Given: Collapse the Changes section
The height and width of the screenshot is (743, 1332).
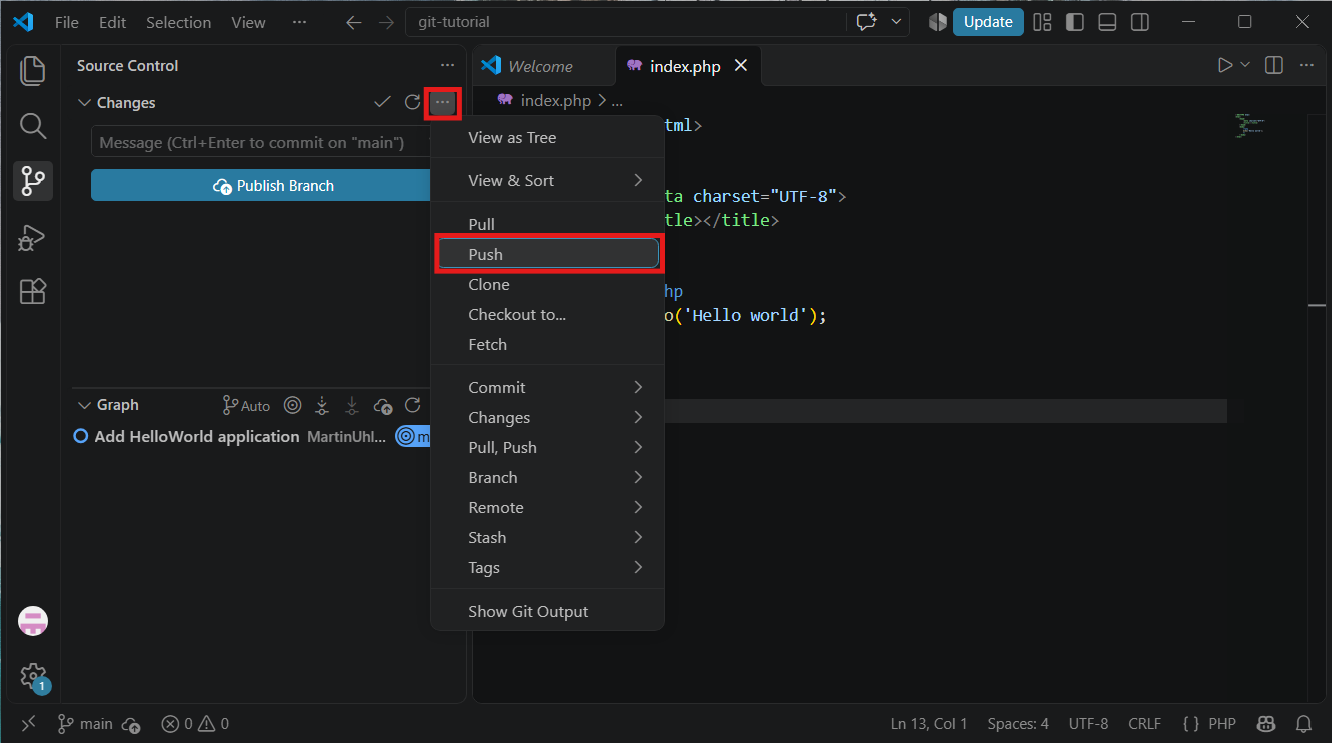Looking at the screenshot, I should click(x=84, y=103).
